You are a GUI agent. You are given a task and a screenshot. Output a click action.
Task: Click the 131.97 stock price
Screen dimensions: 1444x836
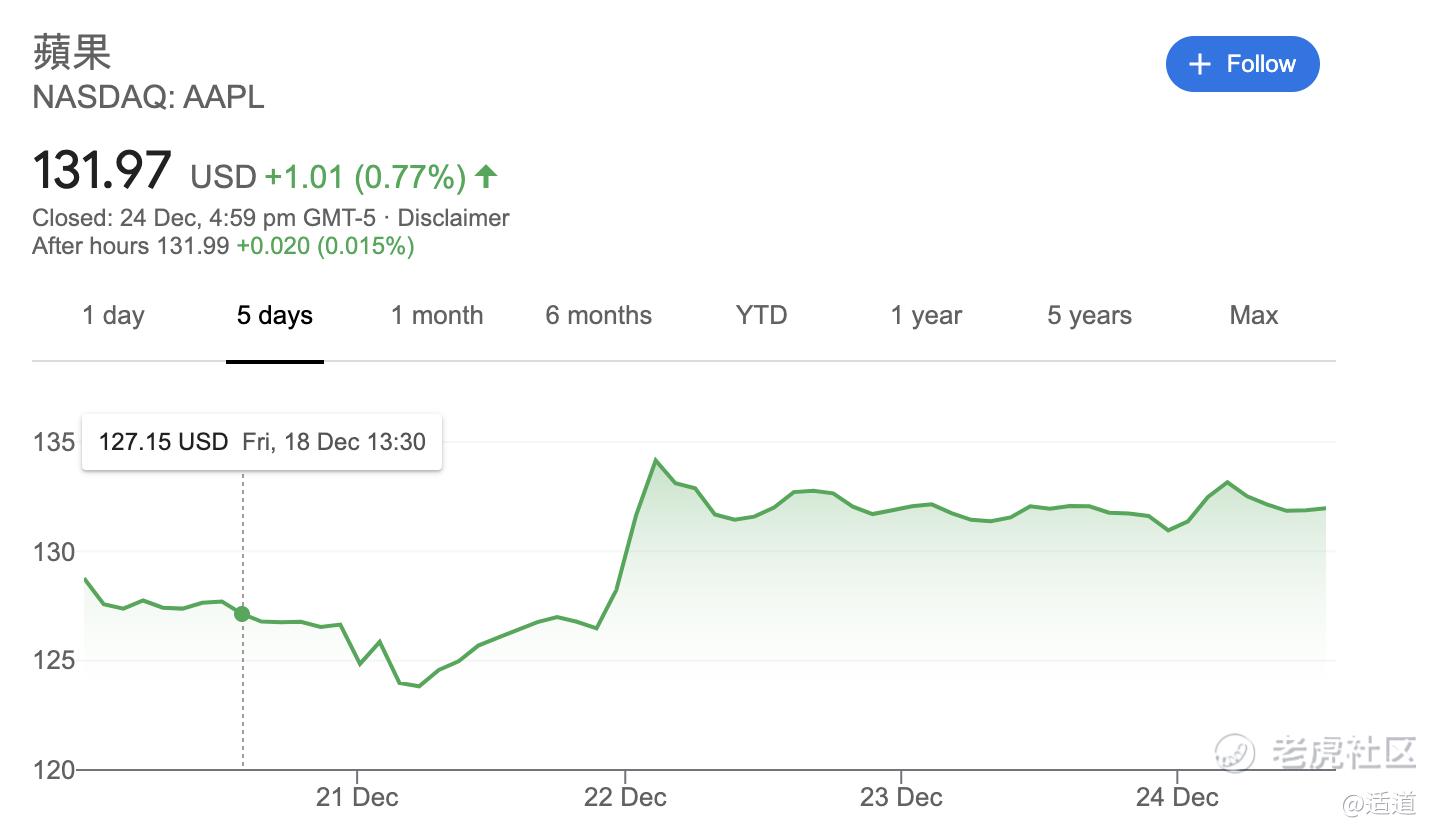tap(102, 170)
